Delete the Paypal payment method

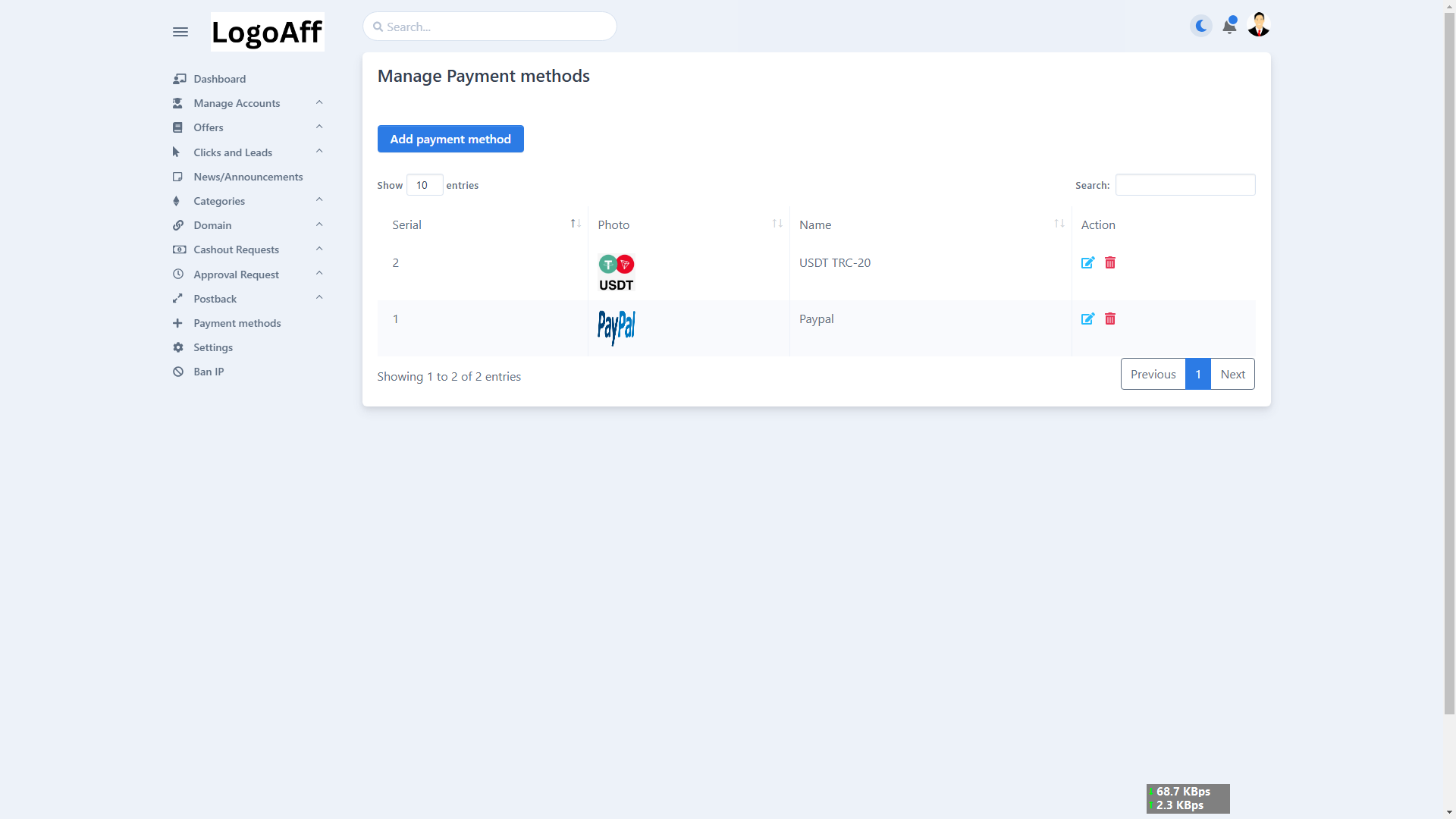tap(1110, 319)
